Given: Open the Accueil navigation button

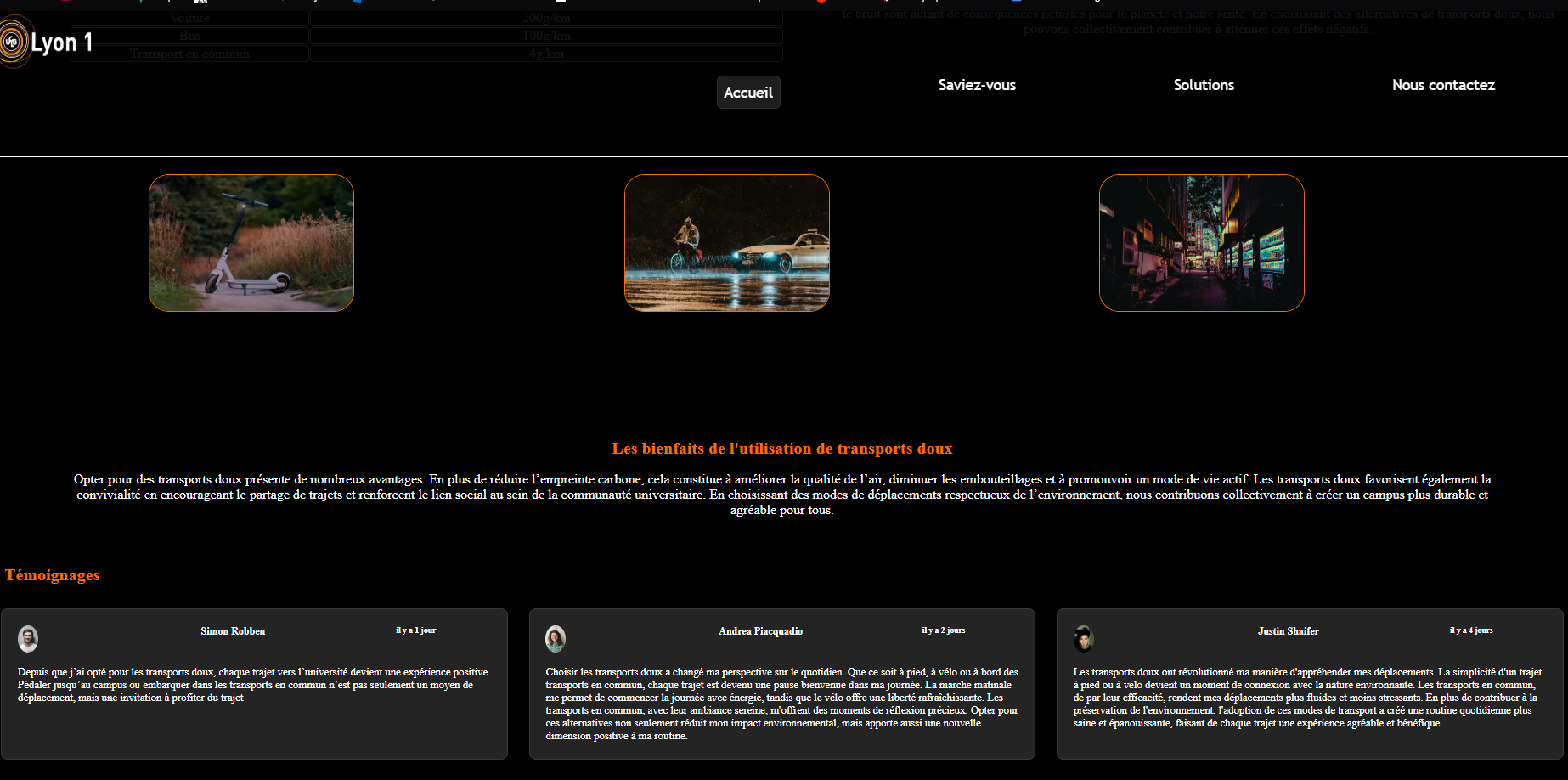Looking at the screenshot, I should [x=747, y=93].
